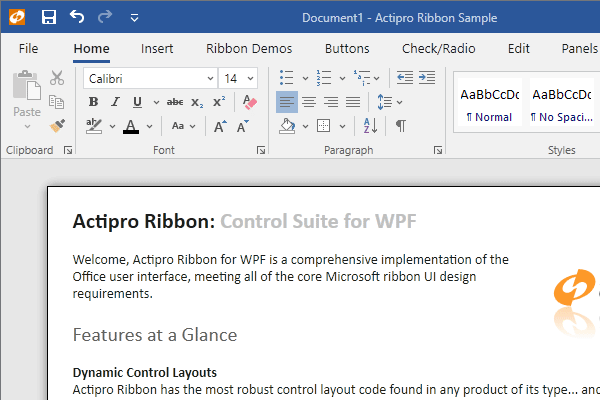This screenshot has width=600, height=400.
Task: Open the Buttons tab
Action: (347, 49)
